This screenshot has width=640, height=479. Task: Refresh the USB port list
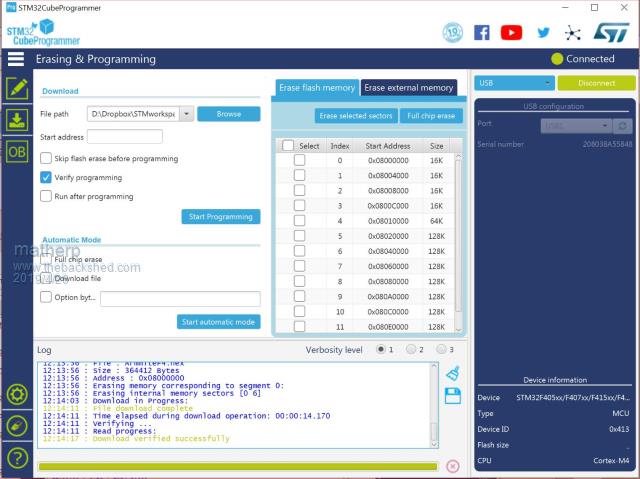pyautogui.click(x=623, y=125)
